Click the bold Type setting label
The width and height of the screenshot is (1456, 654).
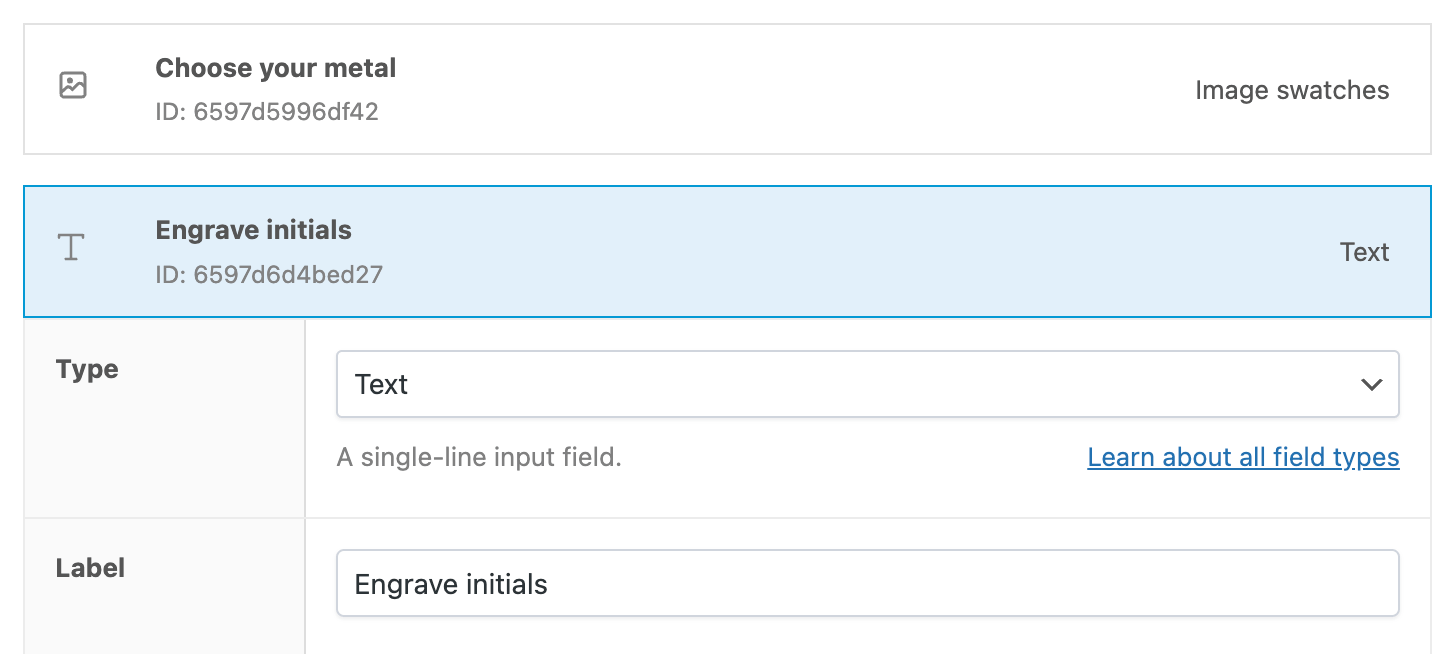87,369
